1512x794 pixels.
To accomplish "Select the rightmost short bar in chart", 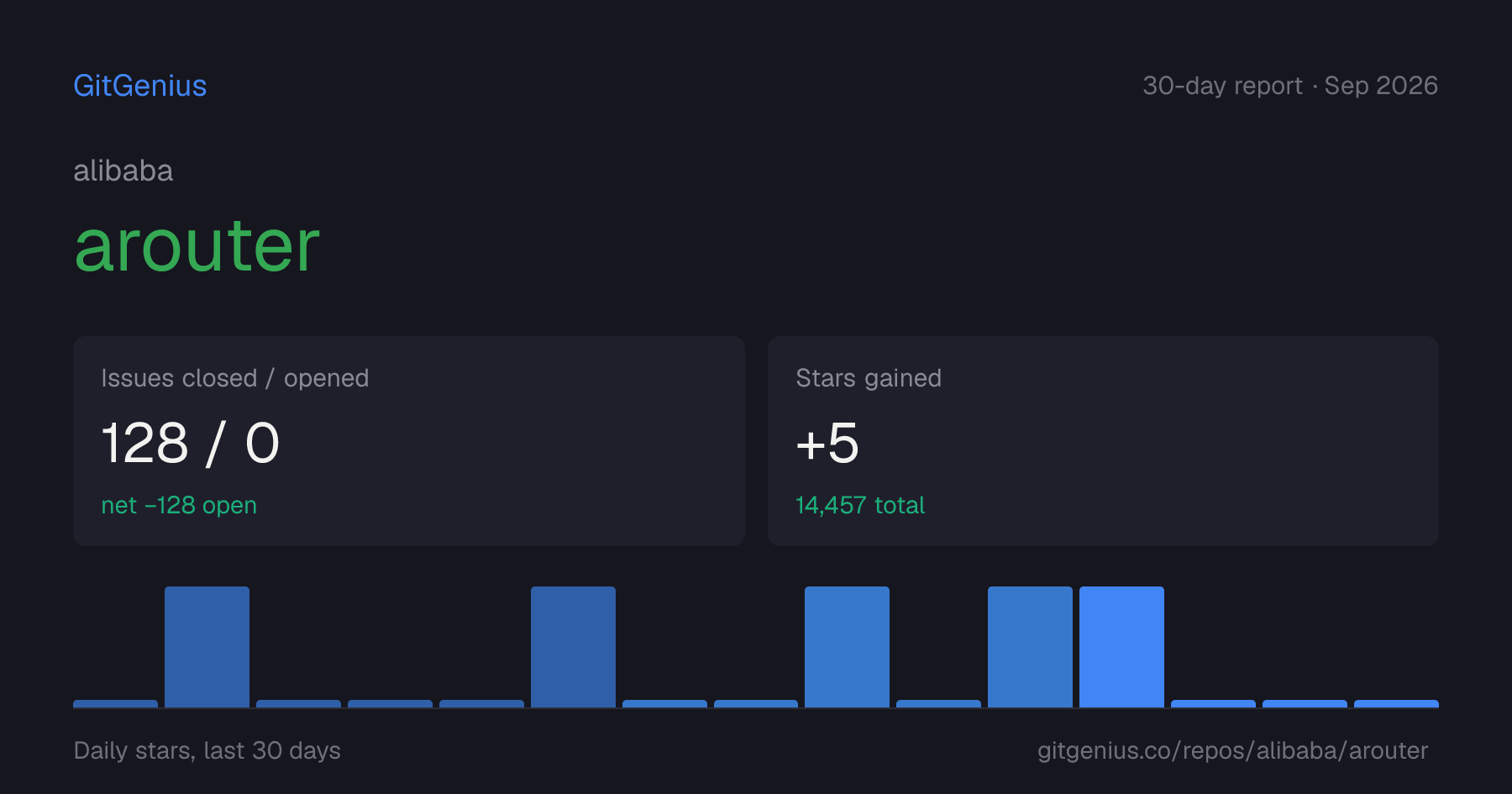I will click(x=1396, y=704).
